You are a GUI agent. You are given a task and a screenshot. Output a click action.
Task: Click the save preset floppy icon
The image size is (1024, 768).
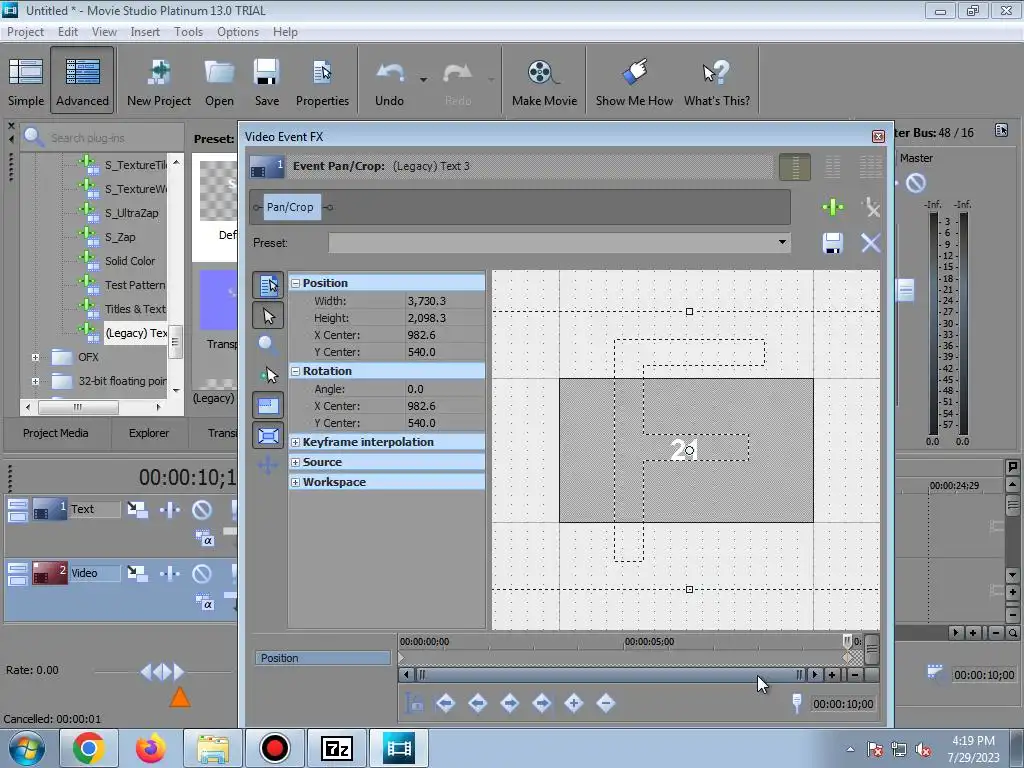[833, 243]
